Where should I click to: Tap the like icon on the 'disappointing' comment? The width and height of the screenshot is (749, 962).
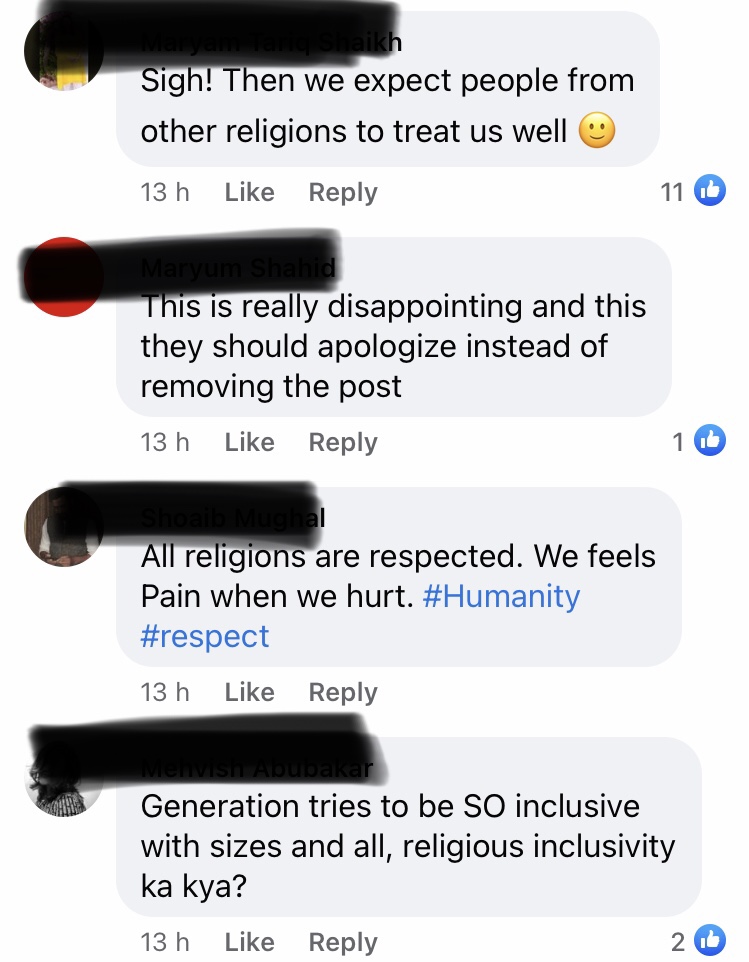point(710,441)
